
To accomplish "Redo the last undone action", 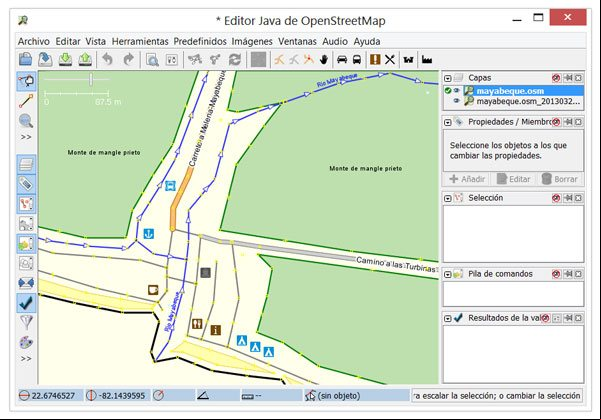I will point(128,60).
